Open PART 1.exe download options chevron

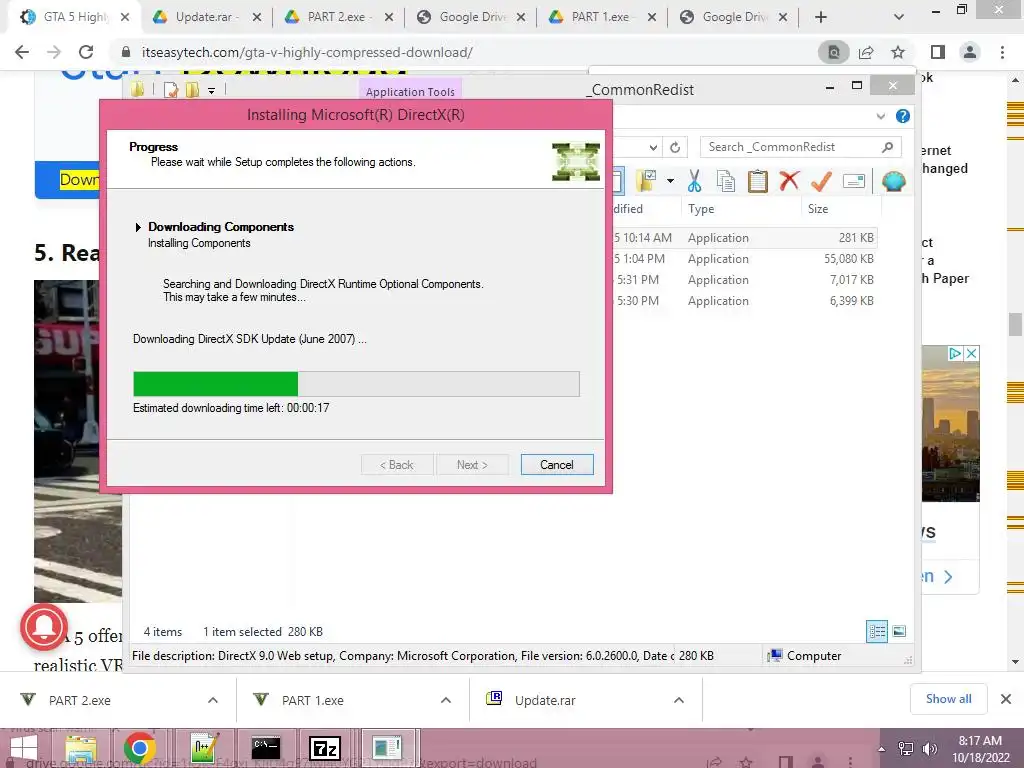coord(446,700)
